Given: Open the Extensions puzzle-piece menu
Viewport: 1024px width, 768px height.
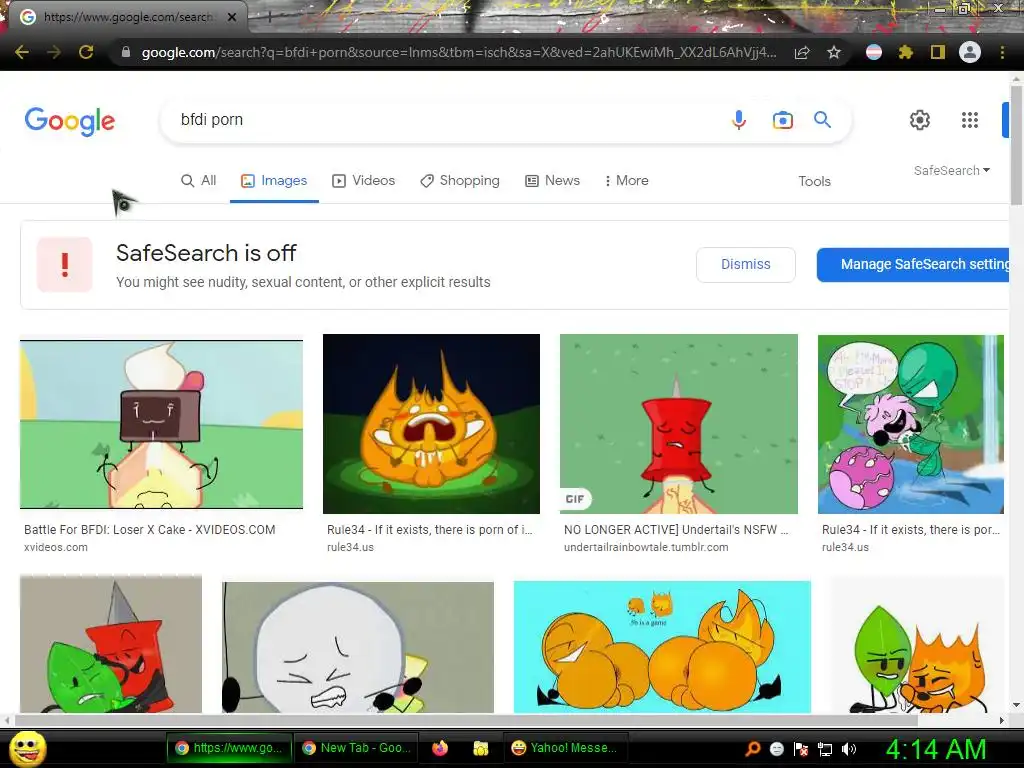Looking at the screenshot, I should pos(905,52).
